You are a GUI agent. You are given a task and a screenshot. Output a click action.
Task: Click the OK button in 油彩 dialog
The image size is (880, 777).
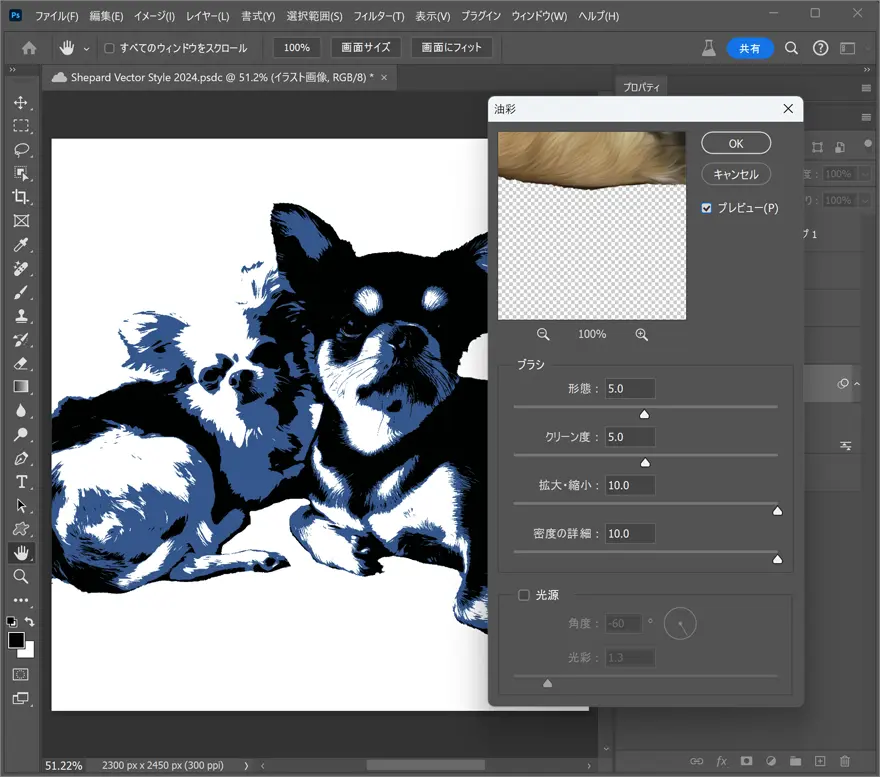pyautogui.click(x=735, y=143)
